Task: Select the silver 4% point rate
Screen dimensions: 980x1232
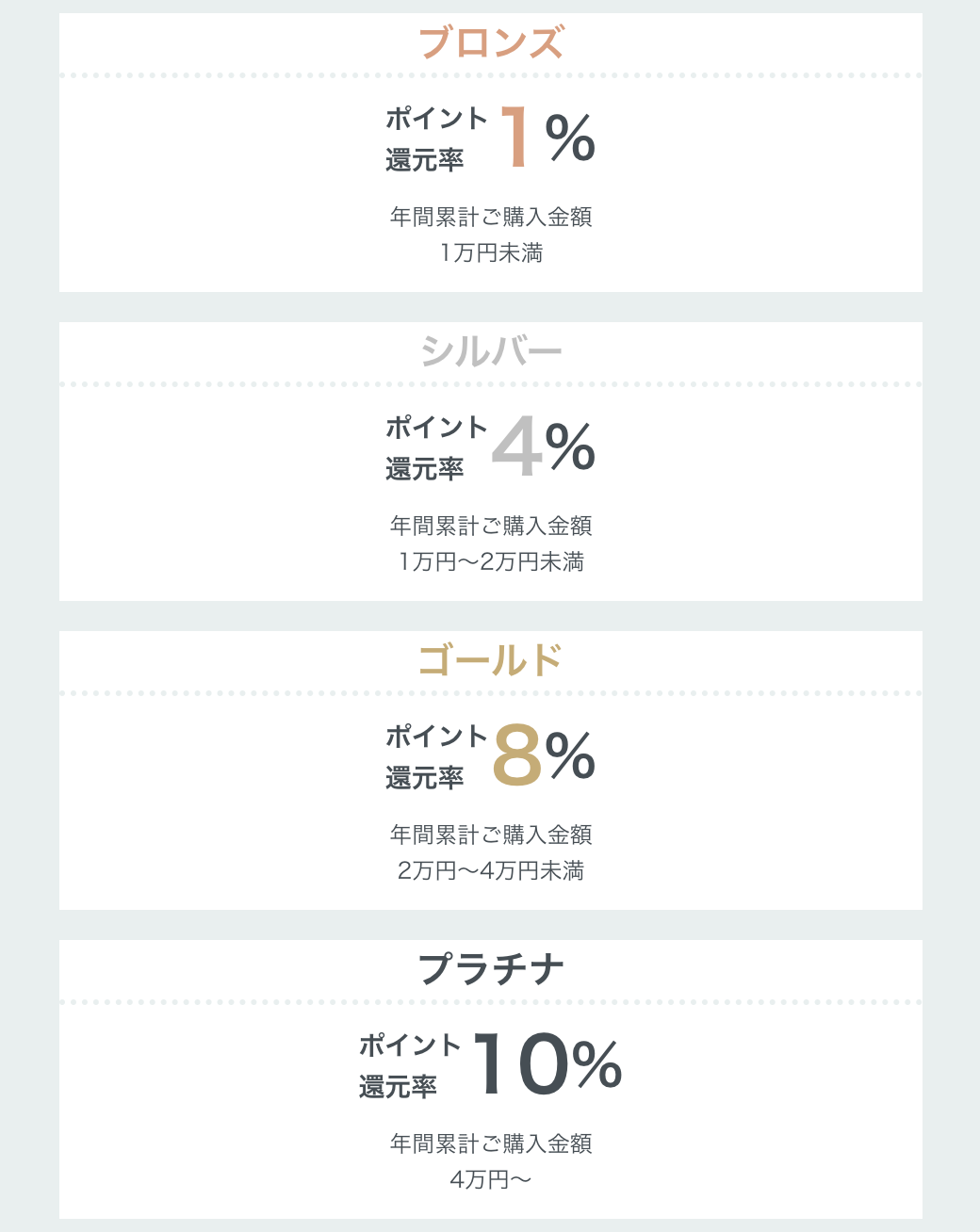Action: click(x=544, y=447)
